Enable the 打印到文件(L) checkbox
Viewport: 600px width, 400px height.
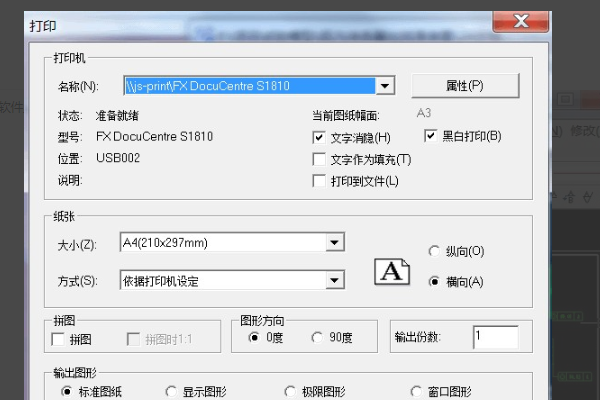coord(319,181)
